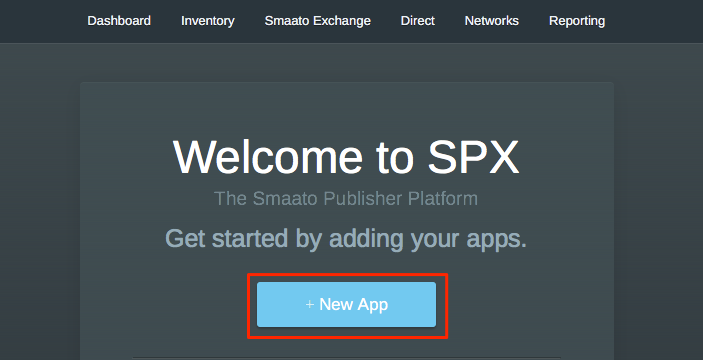Viewport: 703px width, 360px height.
Task: Click the 'Welcome to SPX' heading
Action: (346, 158)
